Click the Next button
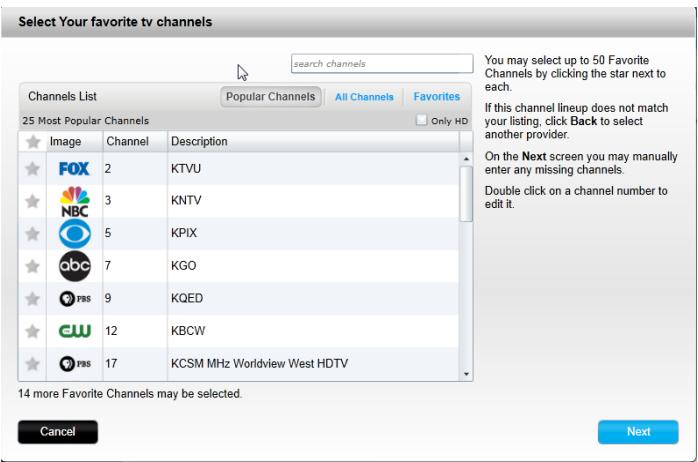Screen dimensions: 698x462 point(638,432)
